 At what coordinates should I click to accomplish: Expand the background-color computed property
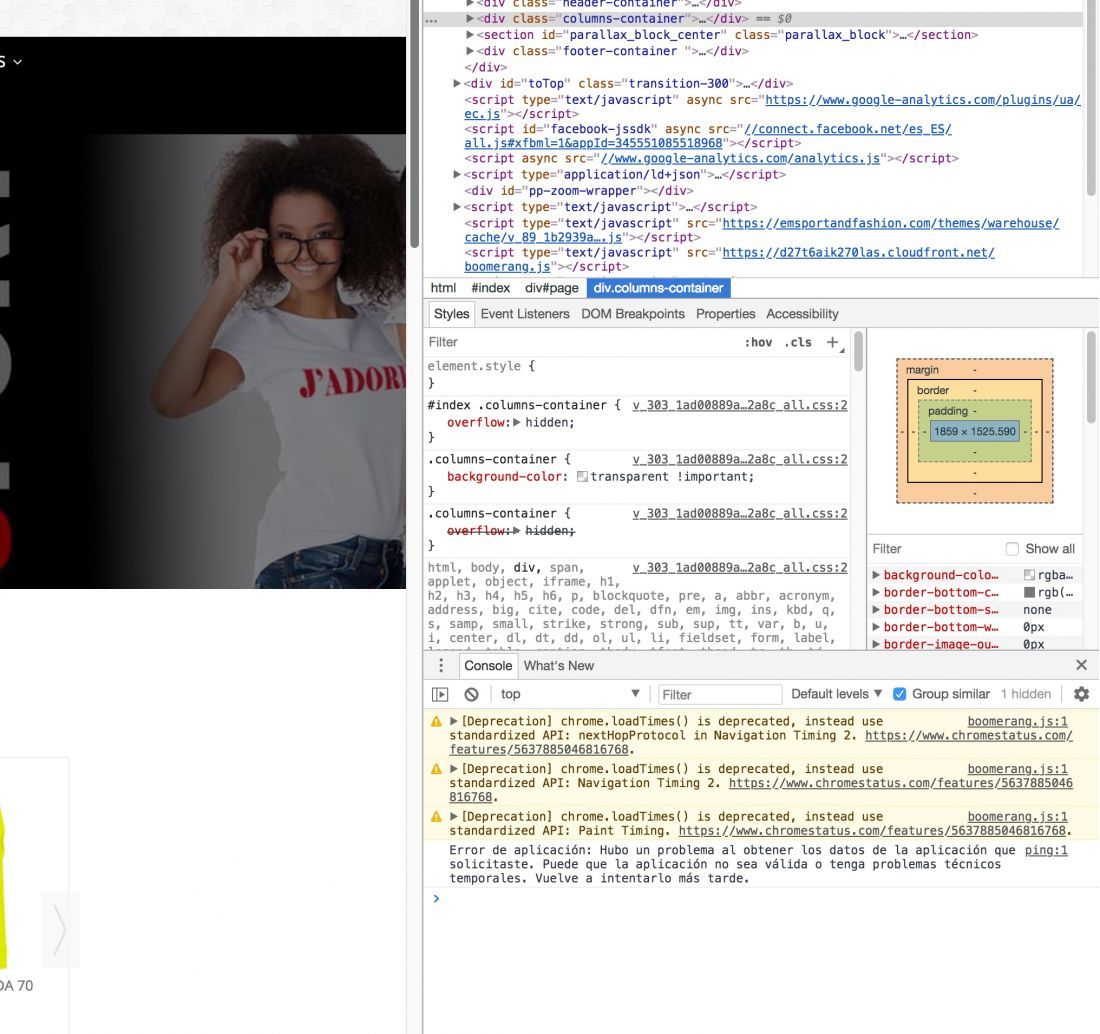pyautogui.click(x=876, y=575)
